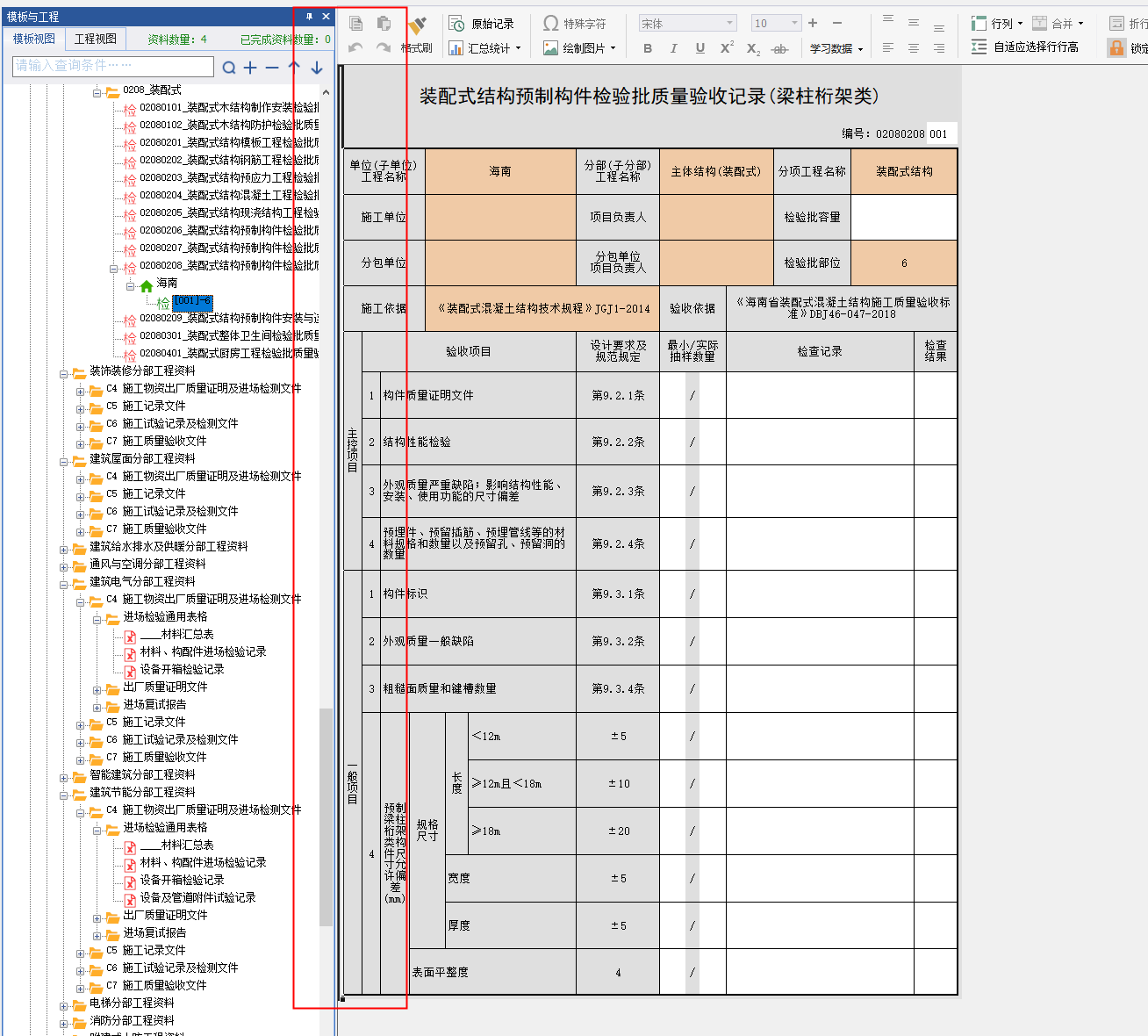Click the empty 检验批容量 value cell

click(x=904, y=217)
